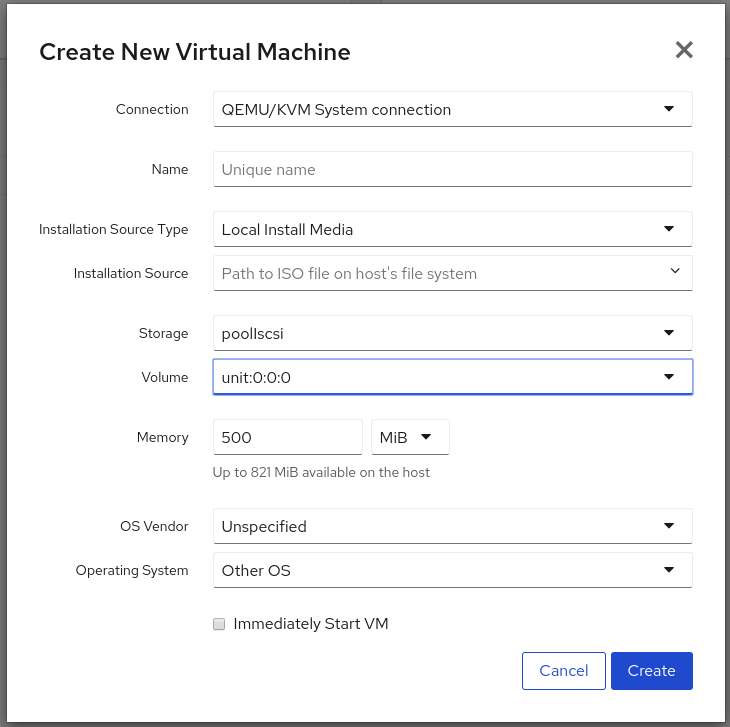Open the Storage pool dropdown
Screen dimensions: 730x727
coord(452,333)
